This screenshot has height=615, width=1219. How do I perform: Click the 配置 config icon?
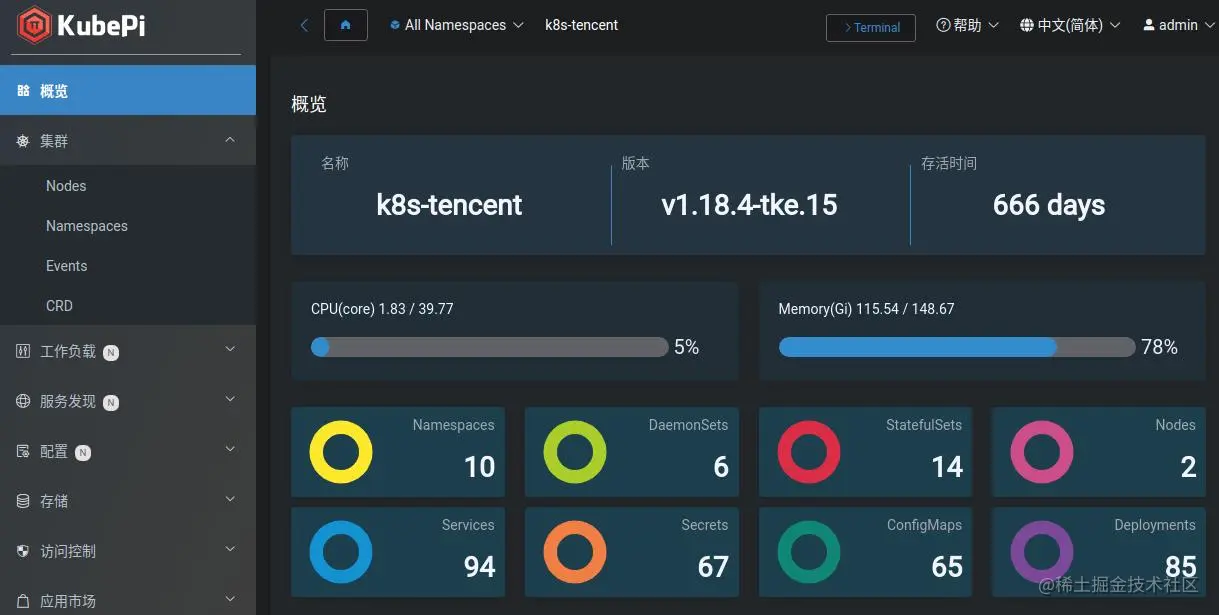click(23, 451)
